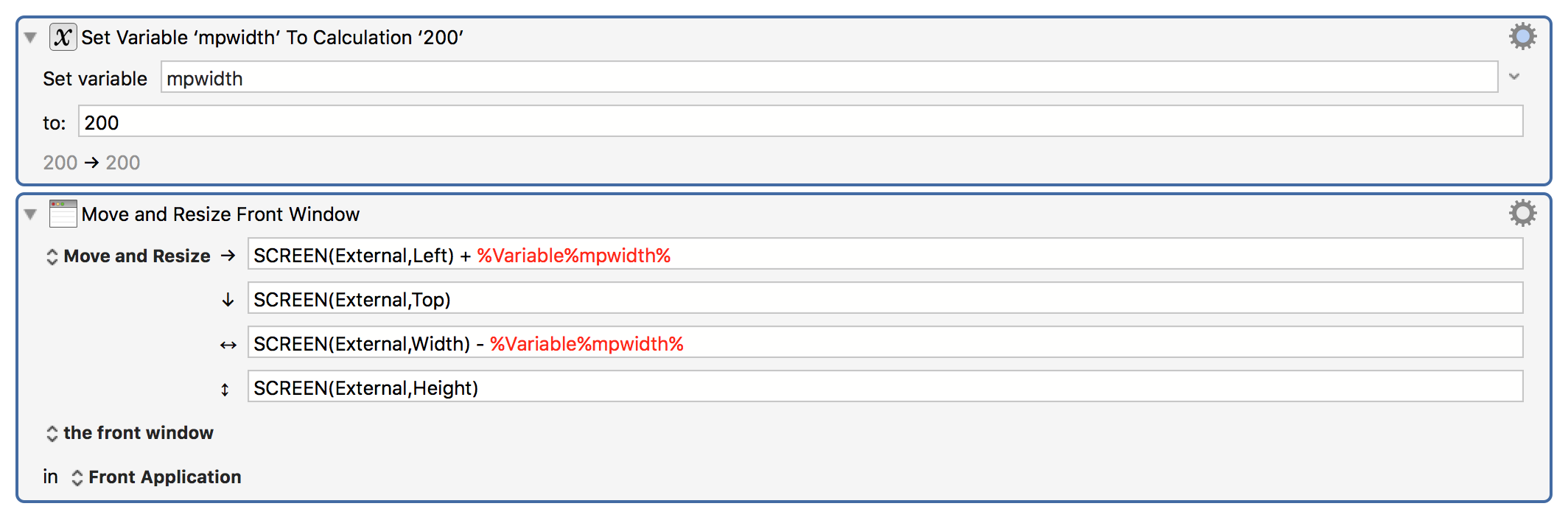1568x523 pixels.
Task: Click the SCREEN(External,Width) field
Action: (x=886, y=343)
